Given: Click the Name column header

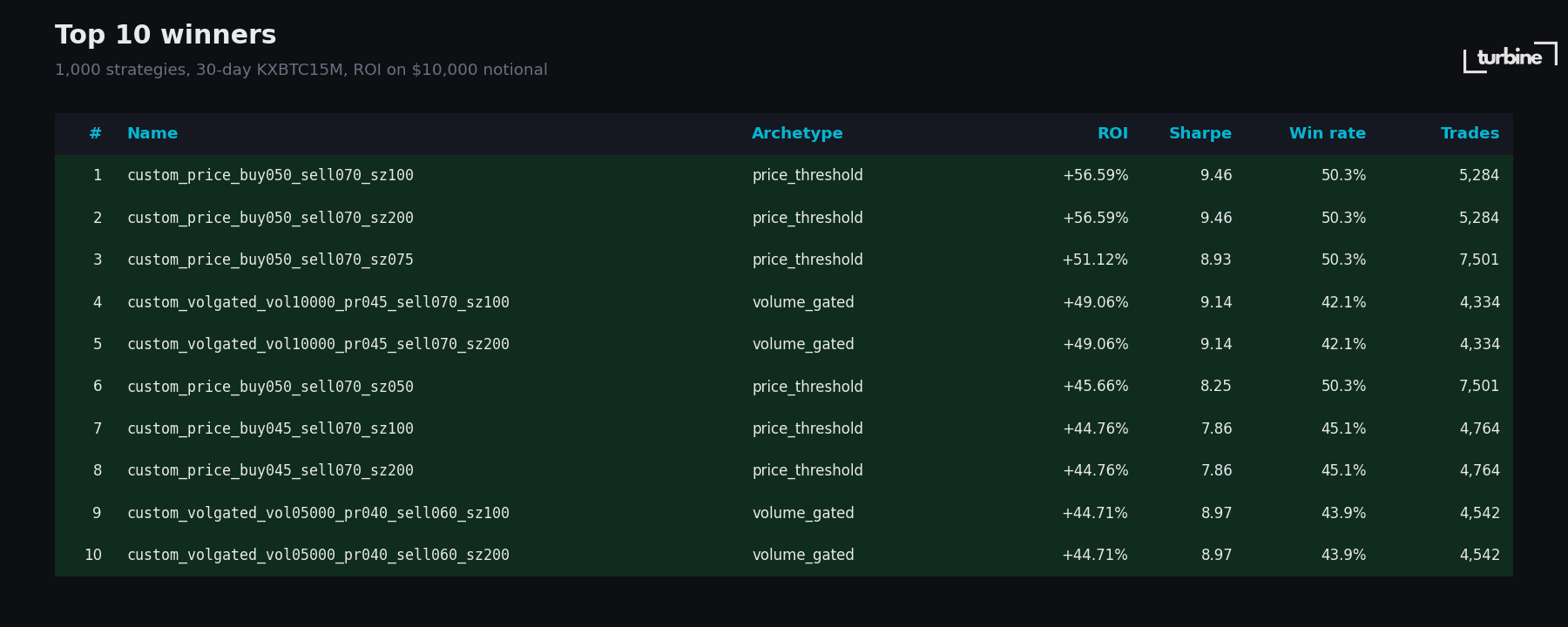Looking at the screenshot, I should 152,133.
